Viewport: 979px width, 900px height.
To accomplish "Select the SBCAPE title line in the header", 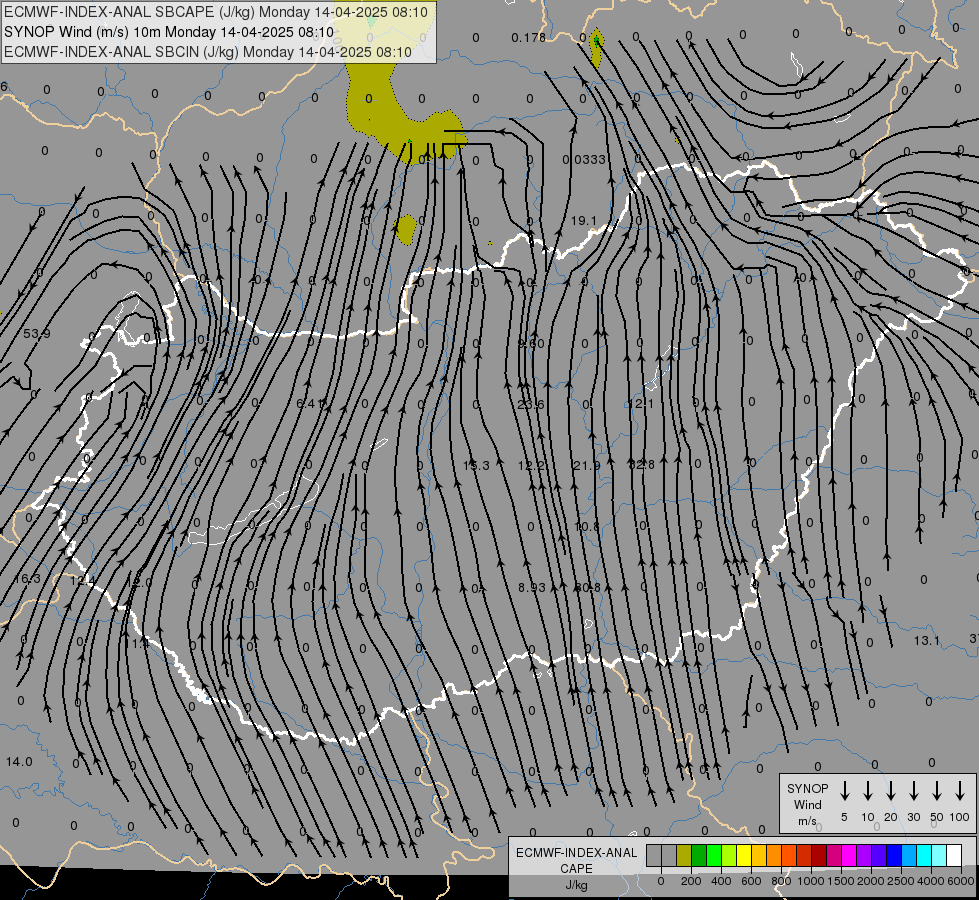I will coord(216,12).
